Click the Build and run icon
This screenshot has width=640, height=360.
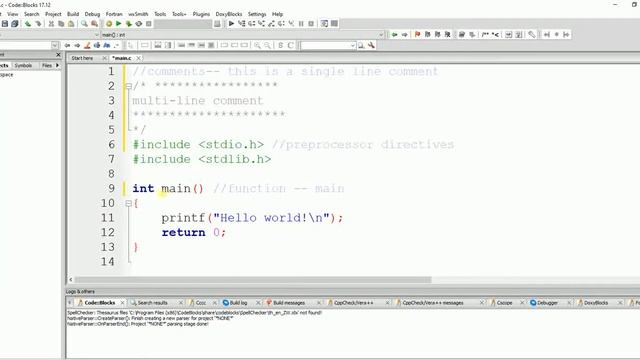[x=129, y=24]
